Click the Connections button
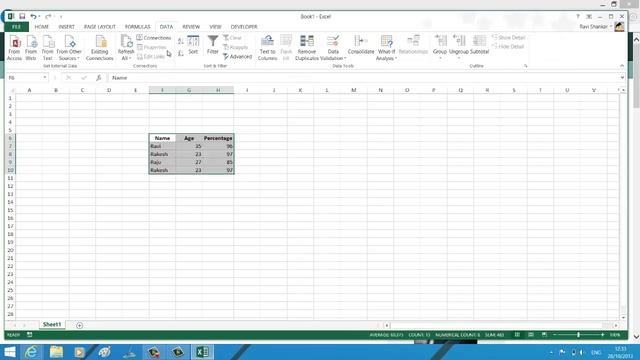Image resolution: width=640 pixels, height=360 pixels. (154, 38)
